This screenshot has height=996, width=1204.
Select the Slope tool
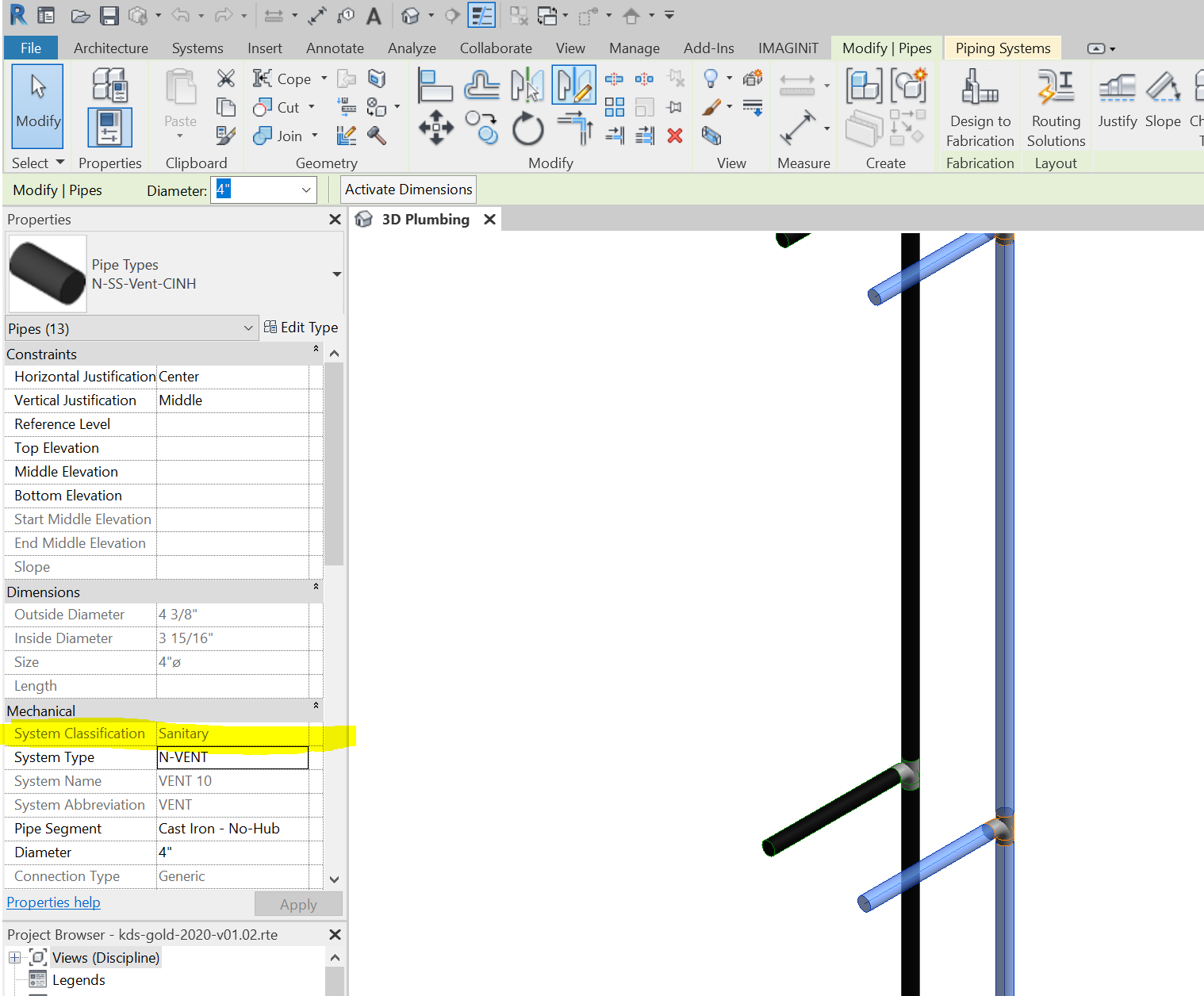tap(1163, 102)
